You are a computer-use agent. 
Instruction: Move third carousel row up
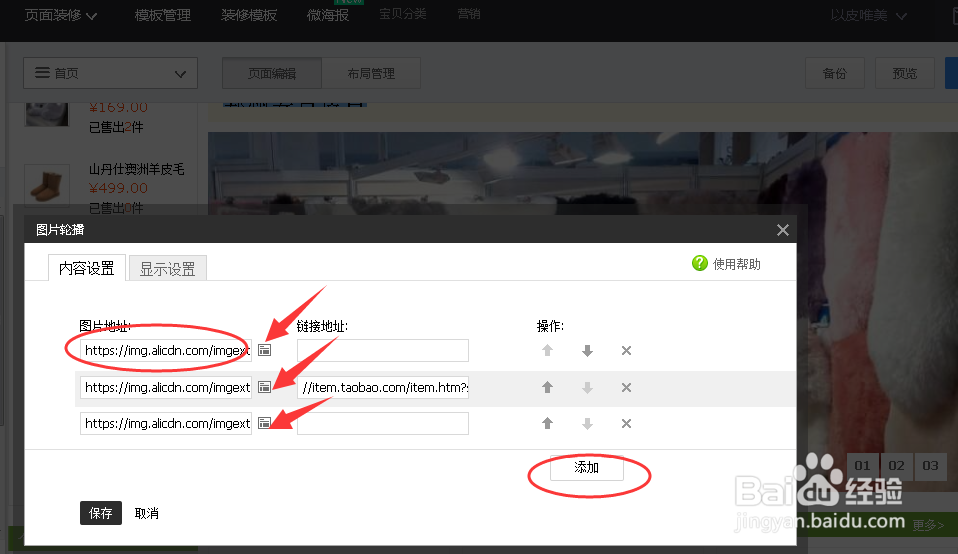point(547,423)
